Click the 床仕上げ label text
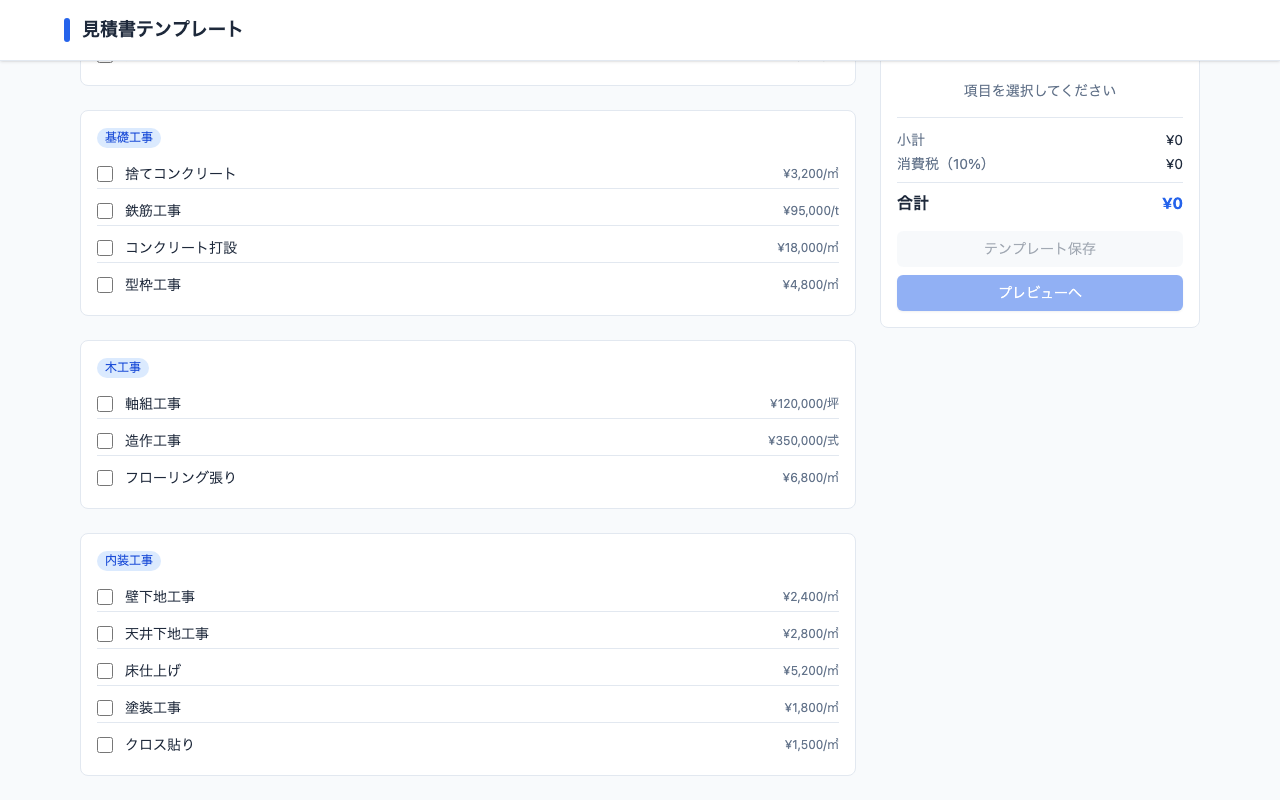The image size is (1280, 800). click(x=153, y=671)
